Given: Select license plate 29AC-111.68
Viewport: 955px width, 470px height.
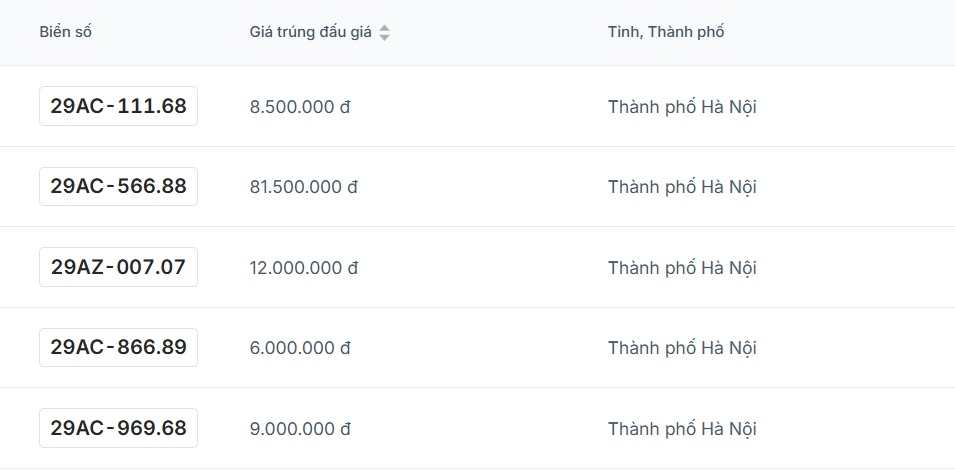Looking at the screenshot, I should click(118, 106).
